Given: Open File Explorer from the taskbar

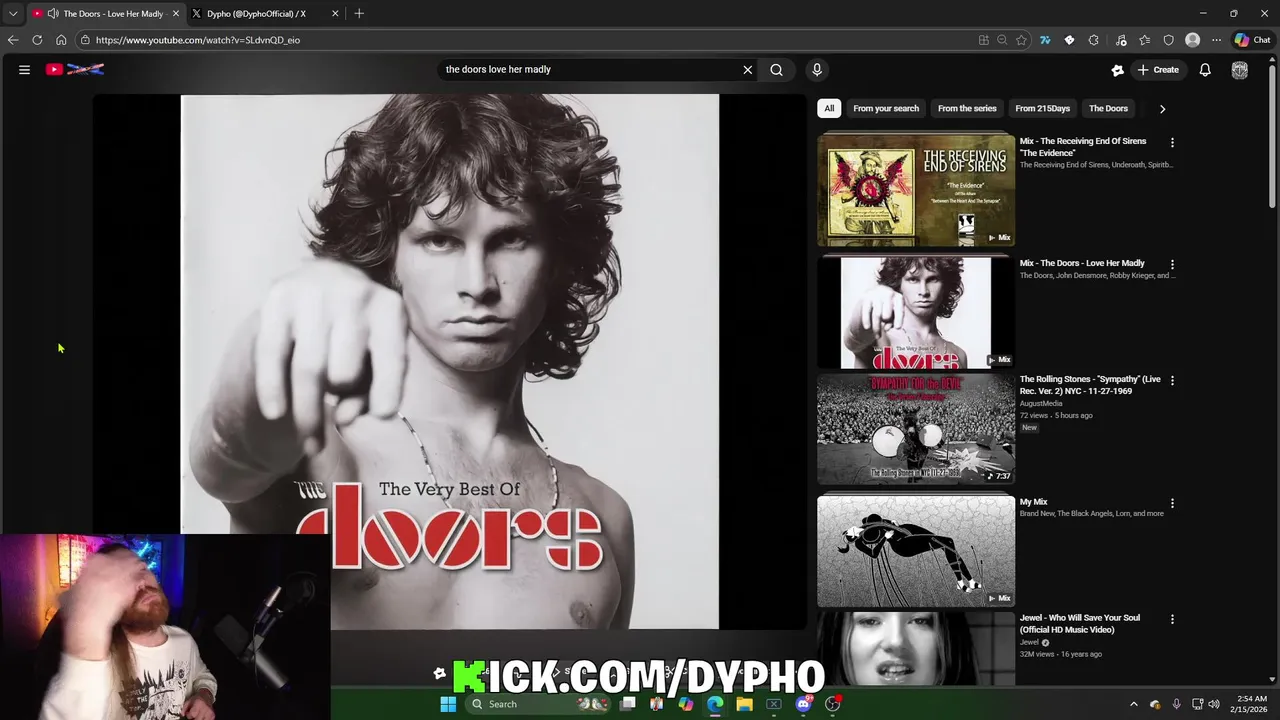Looking at the screenshot, I should (x=744, y=704).
